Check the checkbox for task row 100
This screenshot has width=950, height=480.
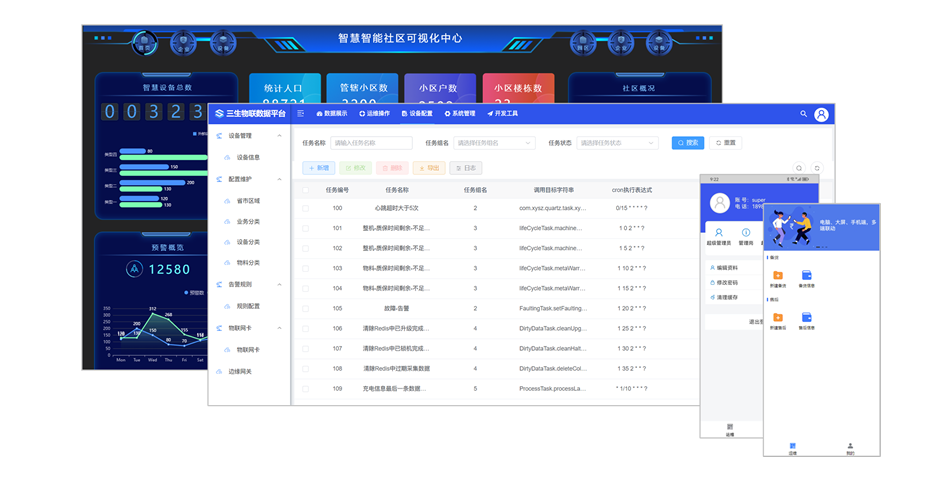306,208
